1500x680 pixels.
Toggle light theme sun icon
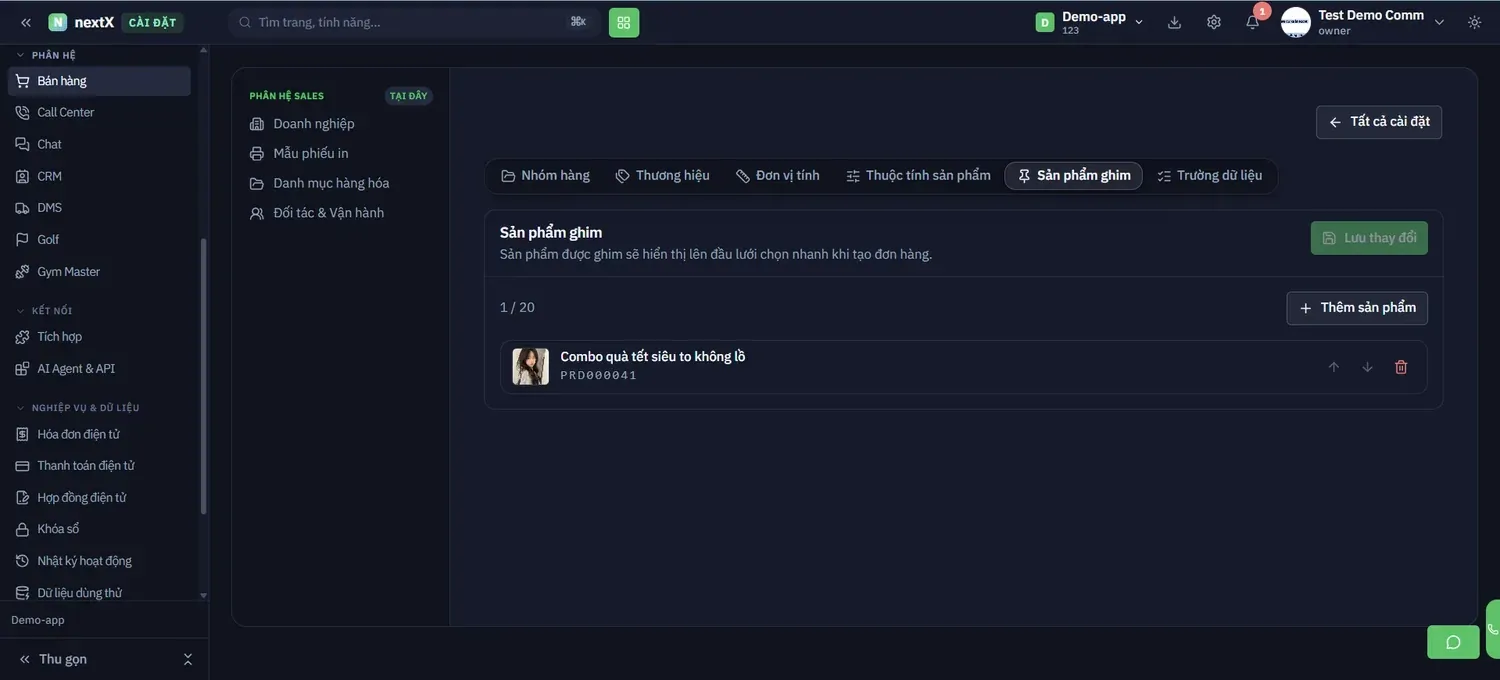1475,22
